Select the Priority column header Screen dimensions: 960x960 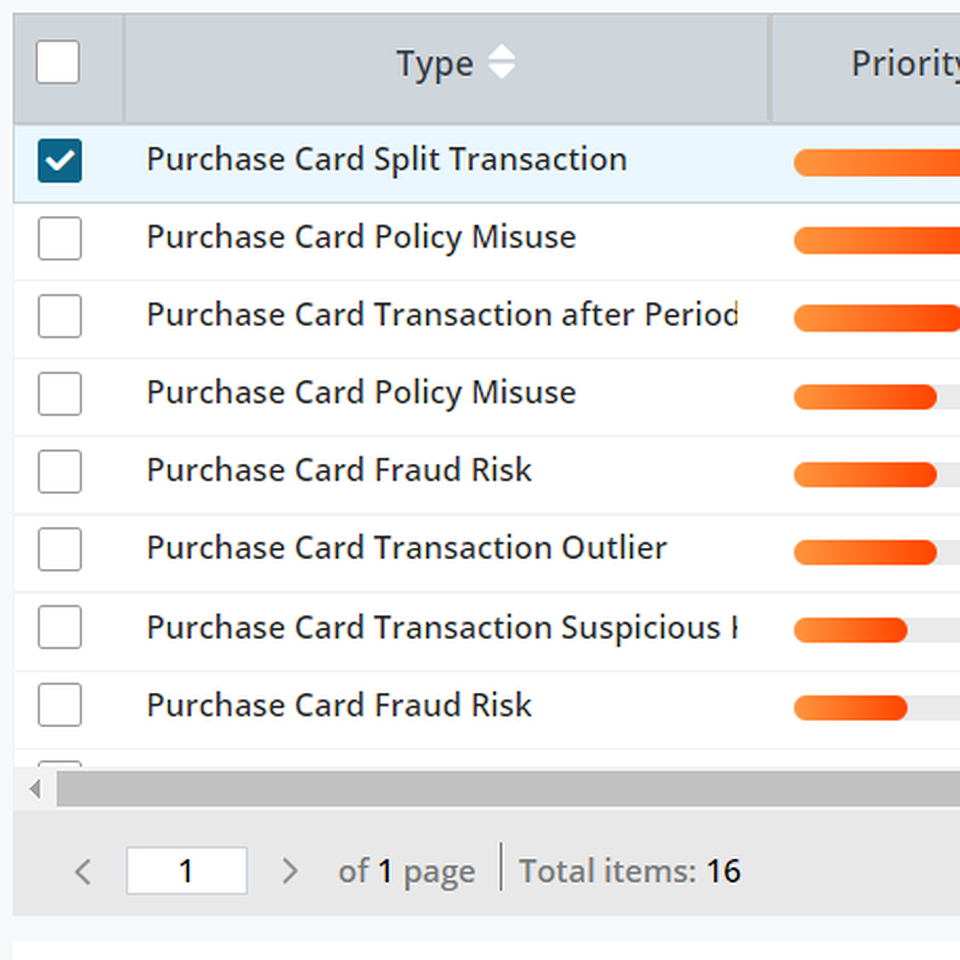(899, 63)
